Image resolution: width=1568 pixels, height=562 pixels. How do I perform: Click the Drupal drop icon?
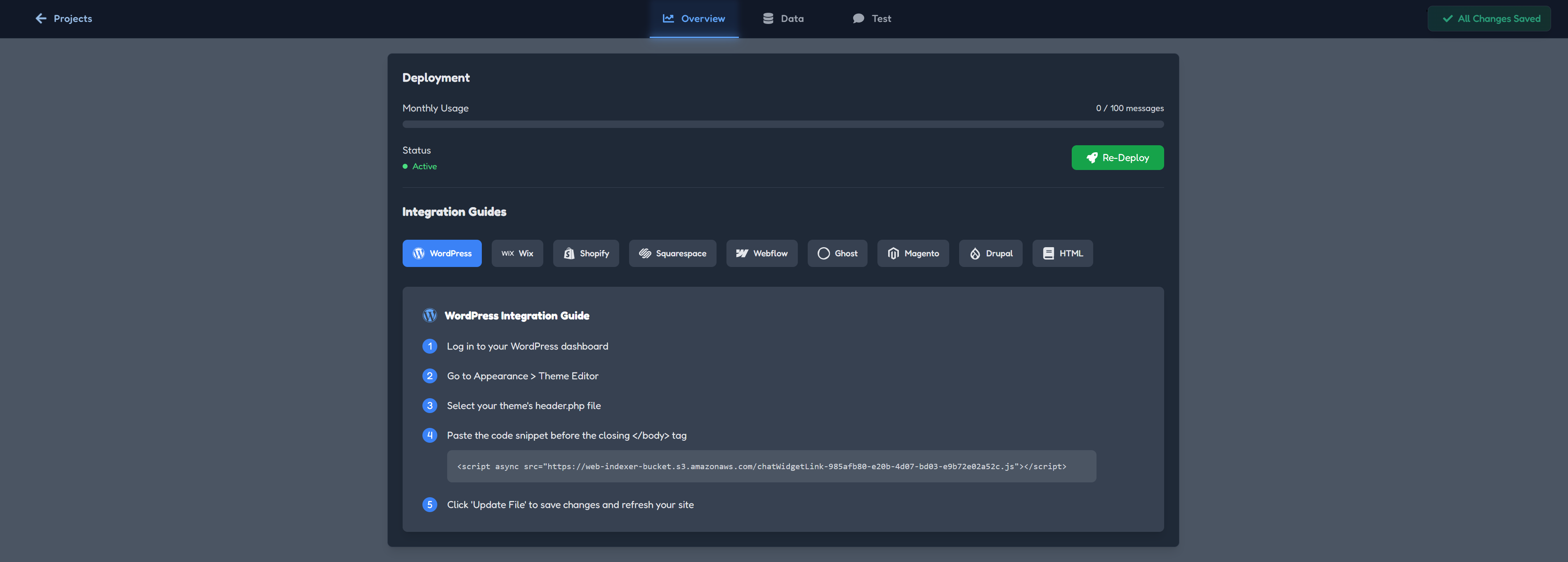click(974, 253)
